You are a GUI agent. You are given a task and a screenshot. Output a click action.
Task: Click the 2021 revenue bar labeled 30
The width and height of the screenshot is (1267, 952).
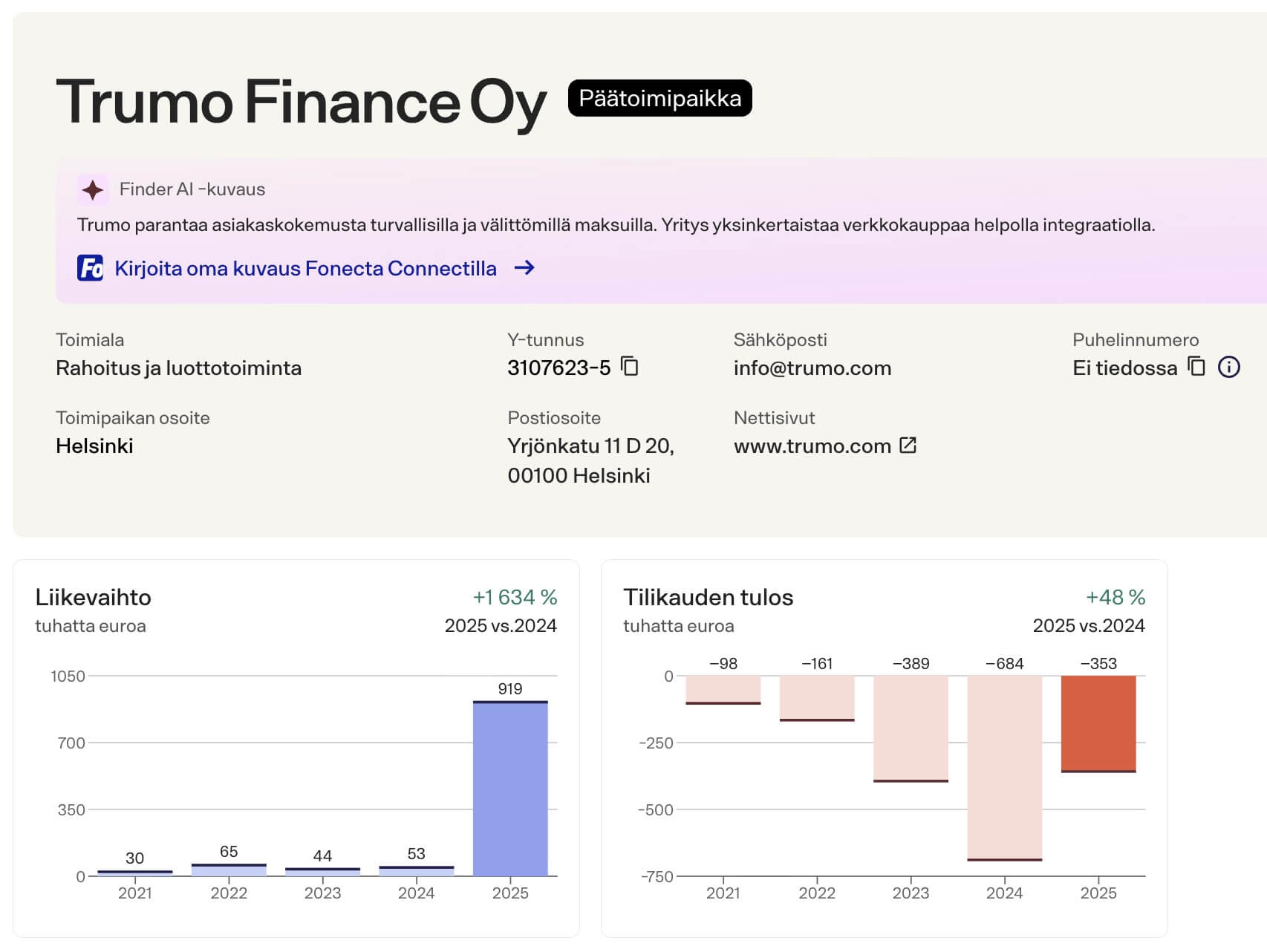tap(135, 873)
